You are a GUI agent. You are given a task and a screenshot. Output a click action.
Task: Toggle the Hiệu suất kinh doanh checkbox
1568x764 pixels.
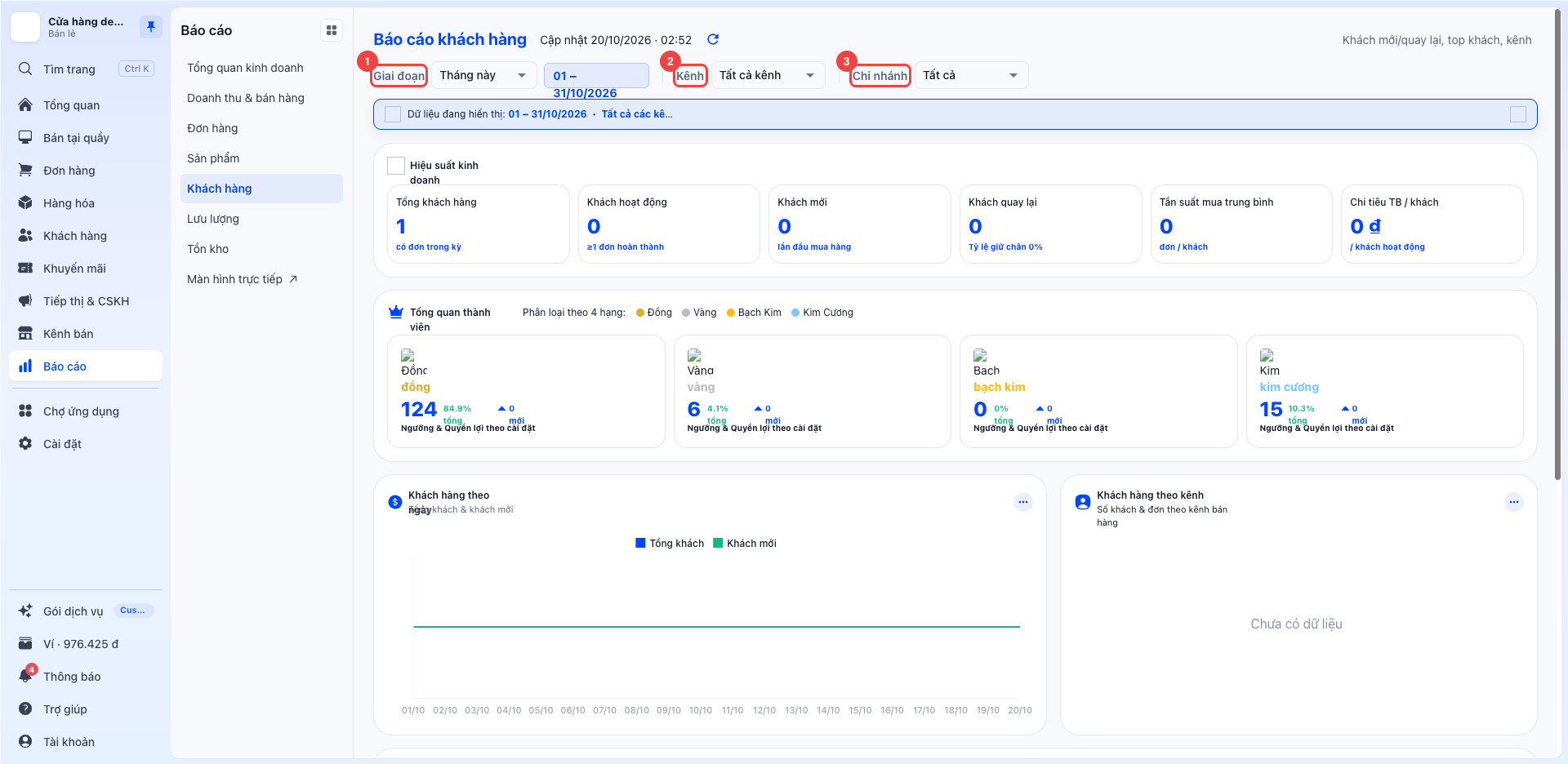pyautogui.click(x=396, y=166)
